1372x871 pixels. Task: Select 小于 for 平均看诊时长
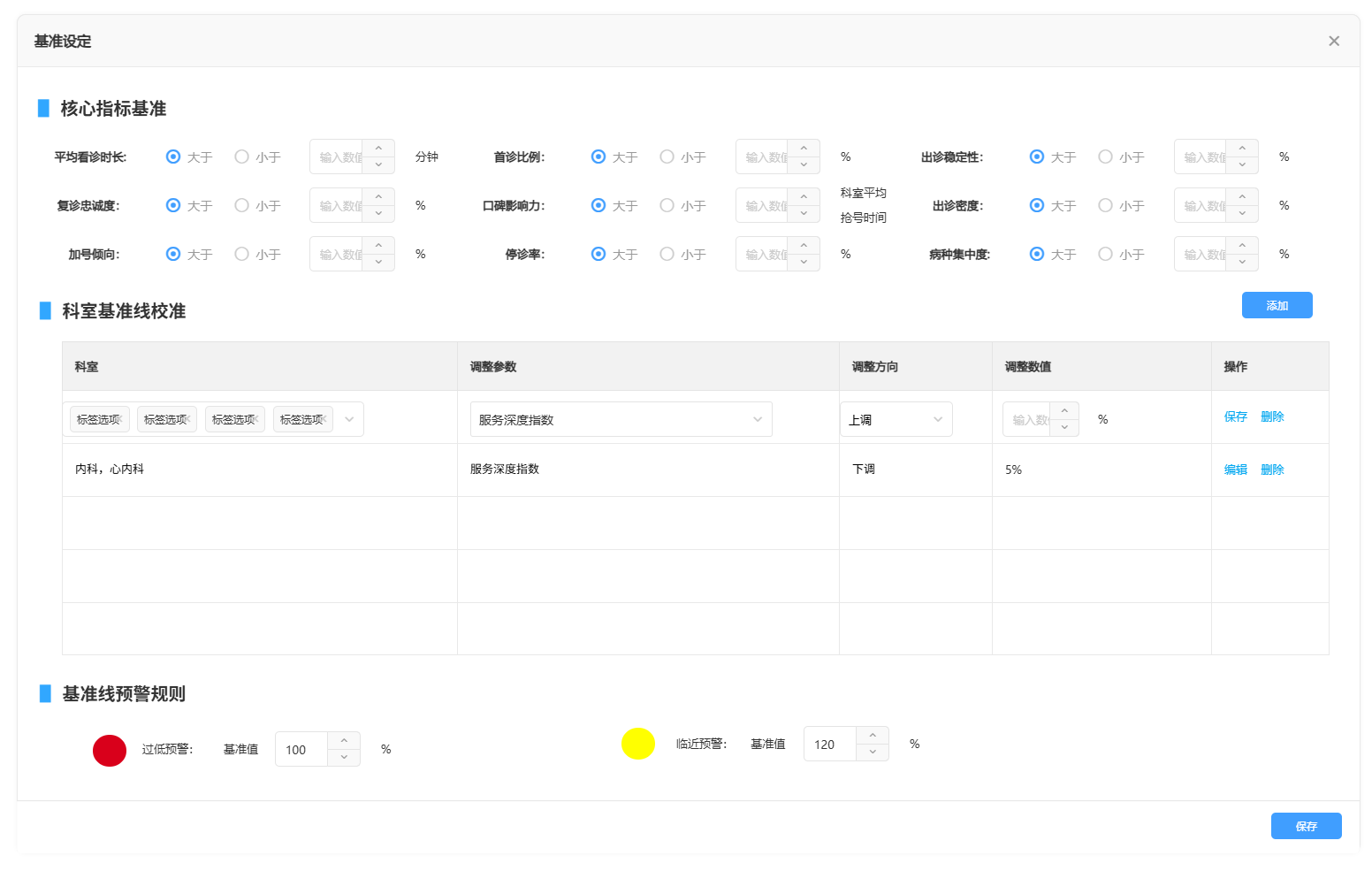coord(241,157)
